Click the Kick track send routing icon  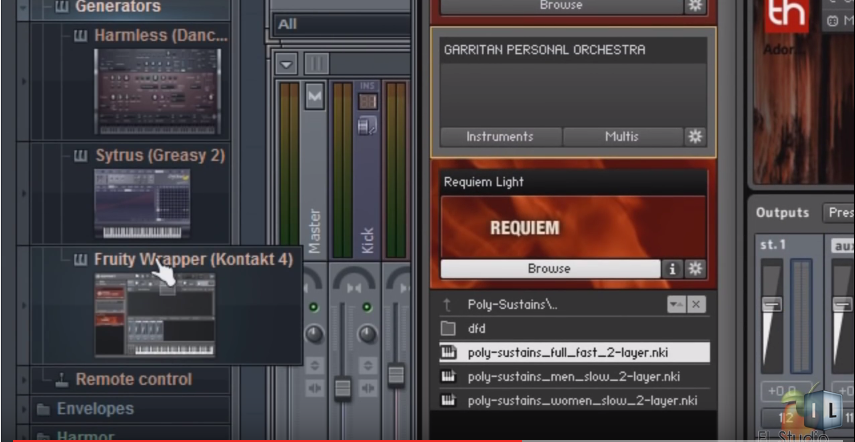pos(366,128)
